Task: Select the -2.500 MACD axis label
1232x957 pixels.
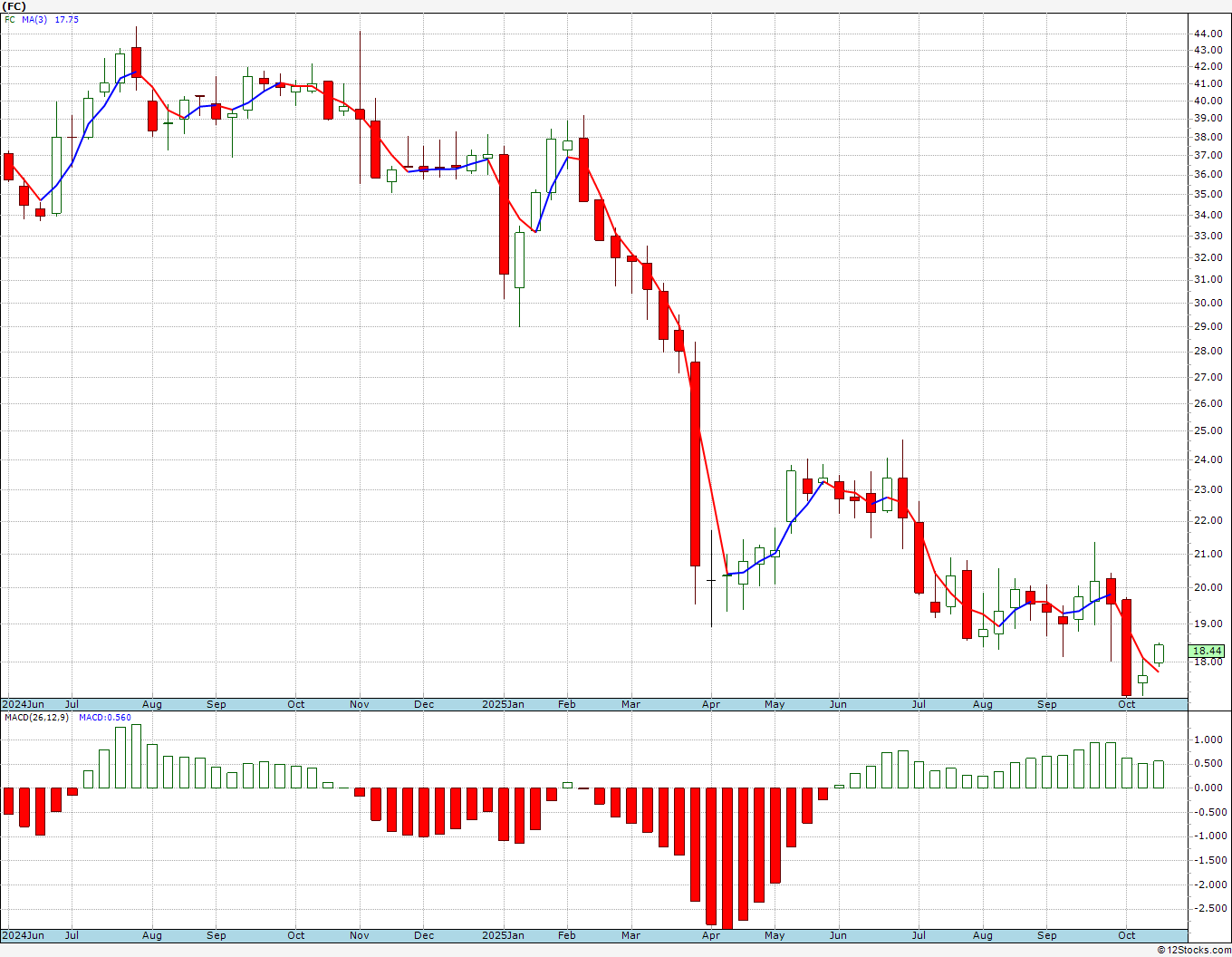Action: 1208,909
